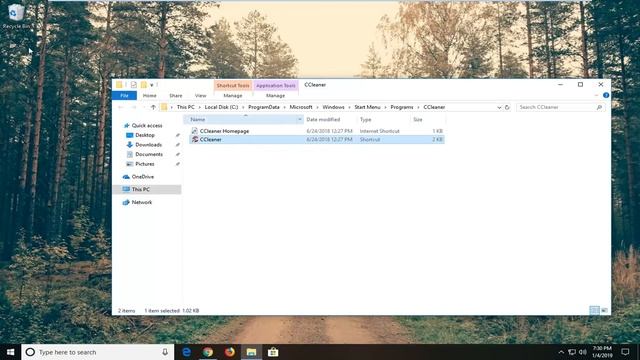Click the New Folder quick access toolbar icon
The height and width of the screenshot is (360, 640).
[143, 85]
